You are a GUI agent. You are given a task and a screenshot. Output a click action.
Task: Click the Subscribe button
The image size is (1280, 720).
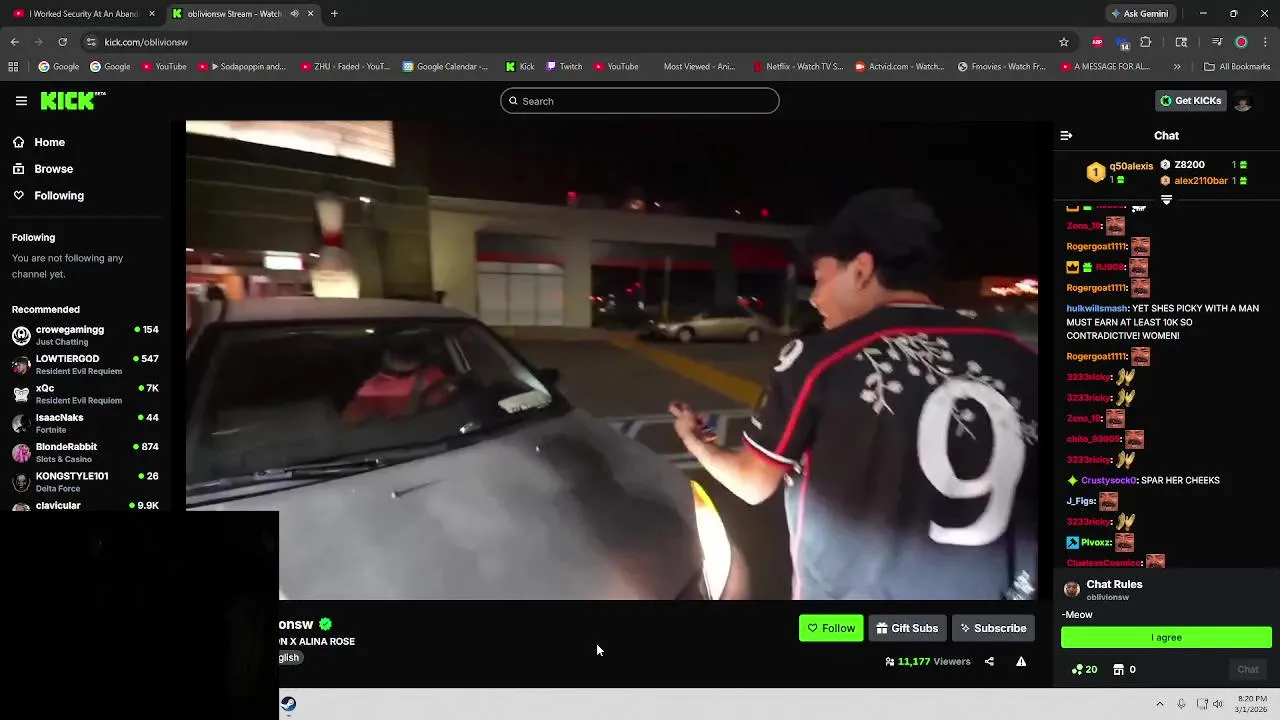tap(993, 628)
